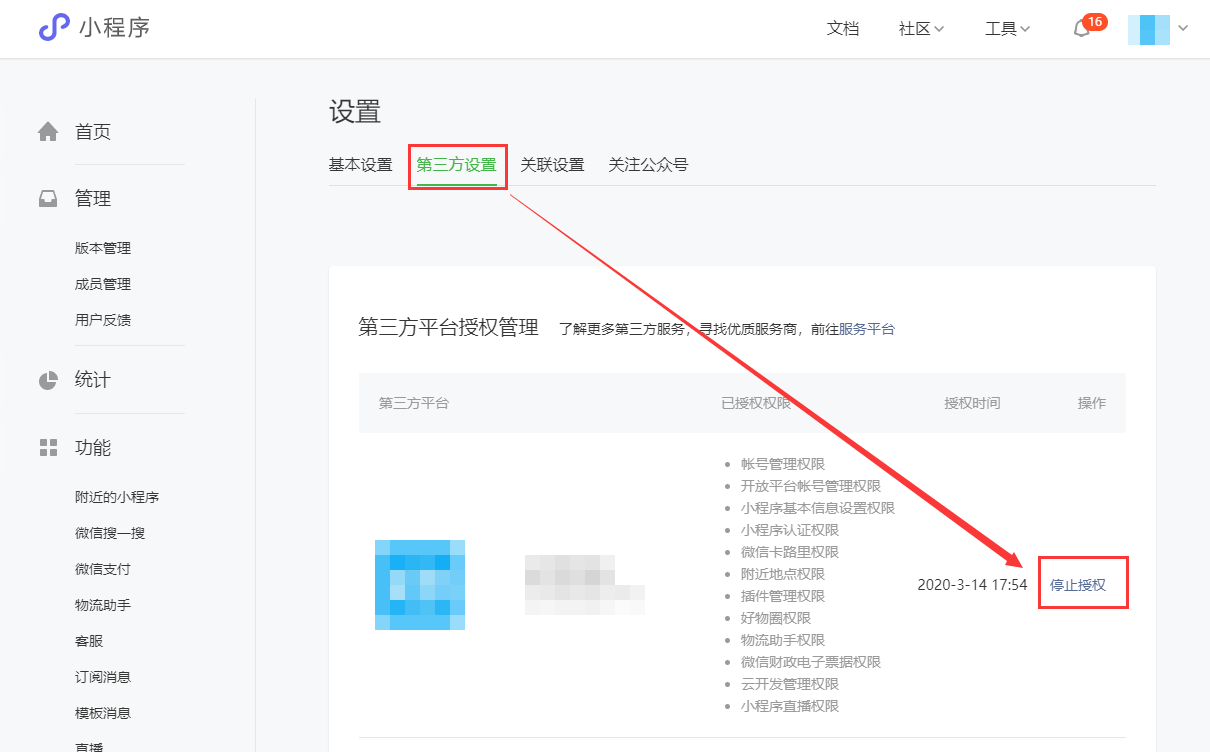Open 模板消息 in sidebar
This screenshot has width=1210, height=752.
pos(103,713)
